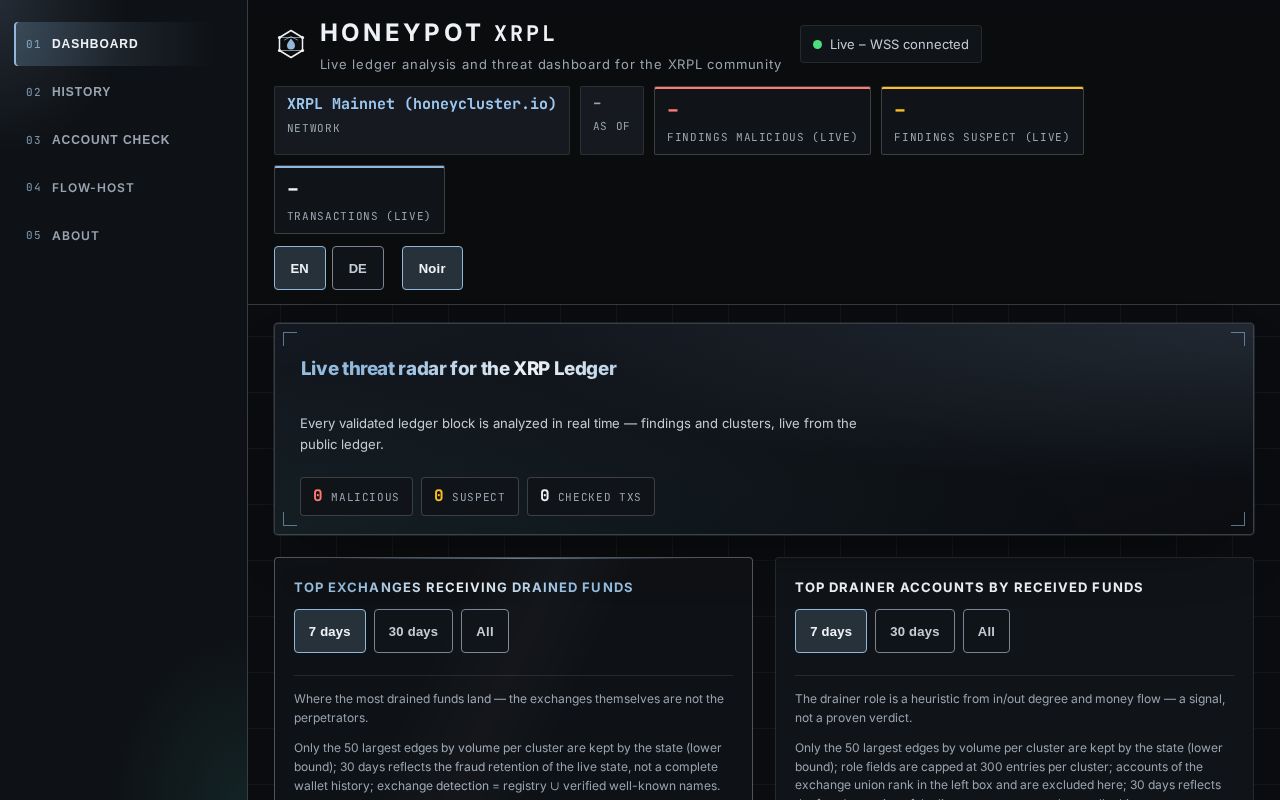The image size is (1280, 800).
Task: Click the As Of stat card
Action: click(x=612, y=120)
